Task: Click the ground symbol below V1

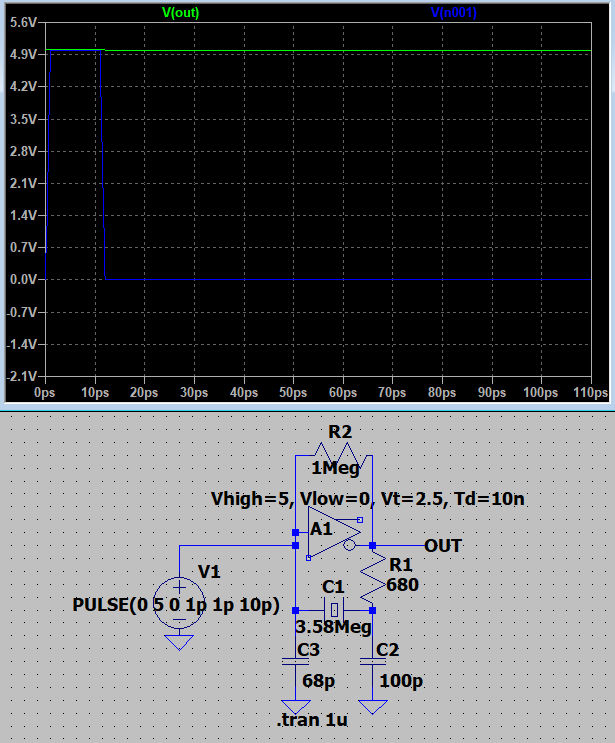Action: [179, 642]
